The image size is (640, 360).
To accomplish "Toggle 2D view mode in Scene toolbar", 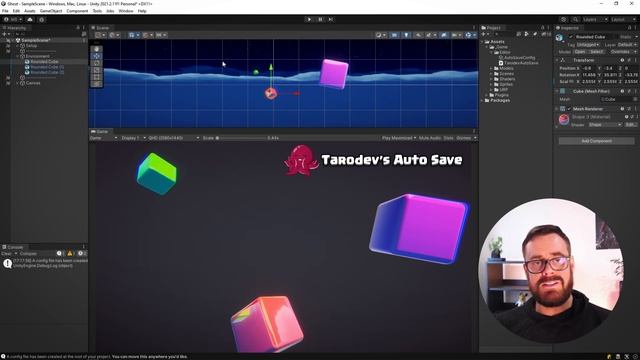I will (394, 35).
